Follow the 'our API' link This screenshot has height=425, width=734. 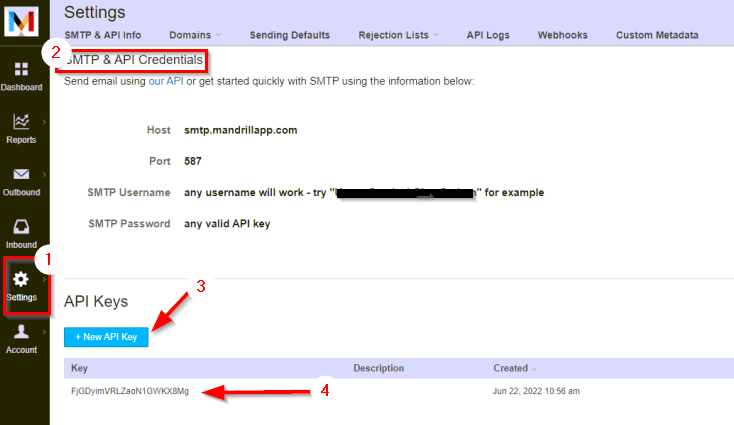(166, 81)
